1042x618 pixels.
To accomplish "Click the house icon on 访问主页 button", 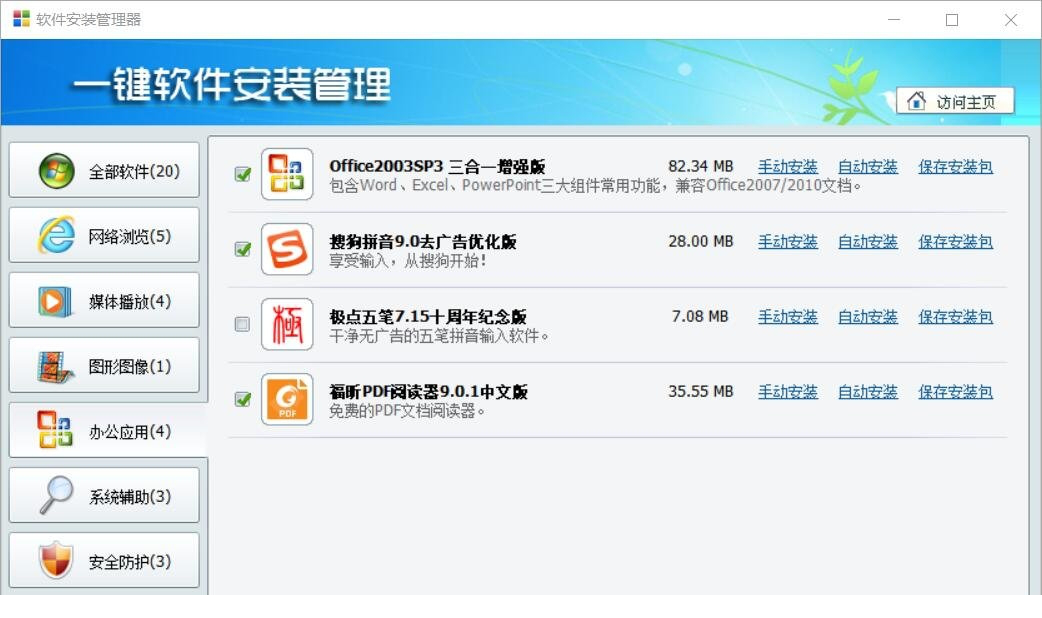I will pyautogui.click(x=916, y=101).
